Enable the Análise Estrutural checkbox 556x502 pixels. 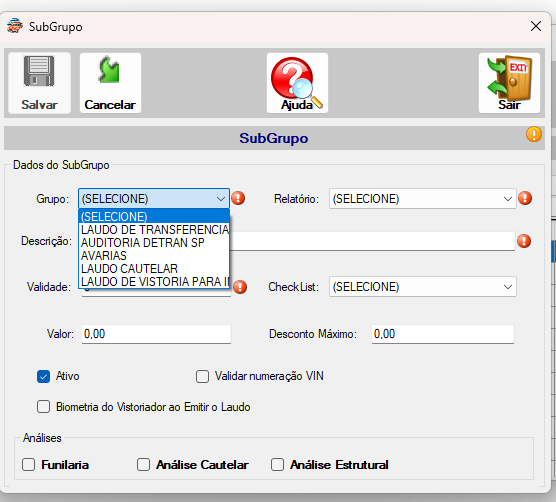[x=277, y=464]
